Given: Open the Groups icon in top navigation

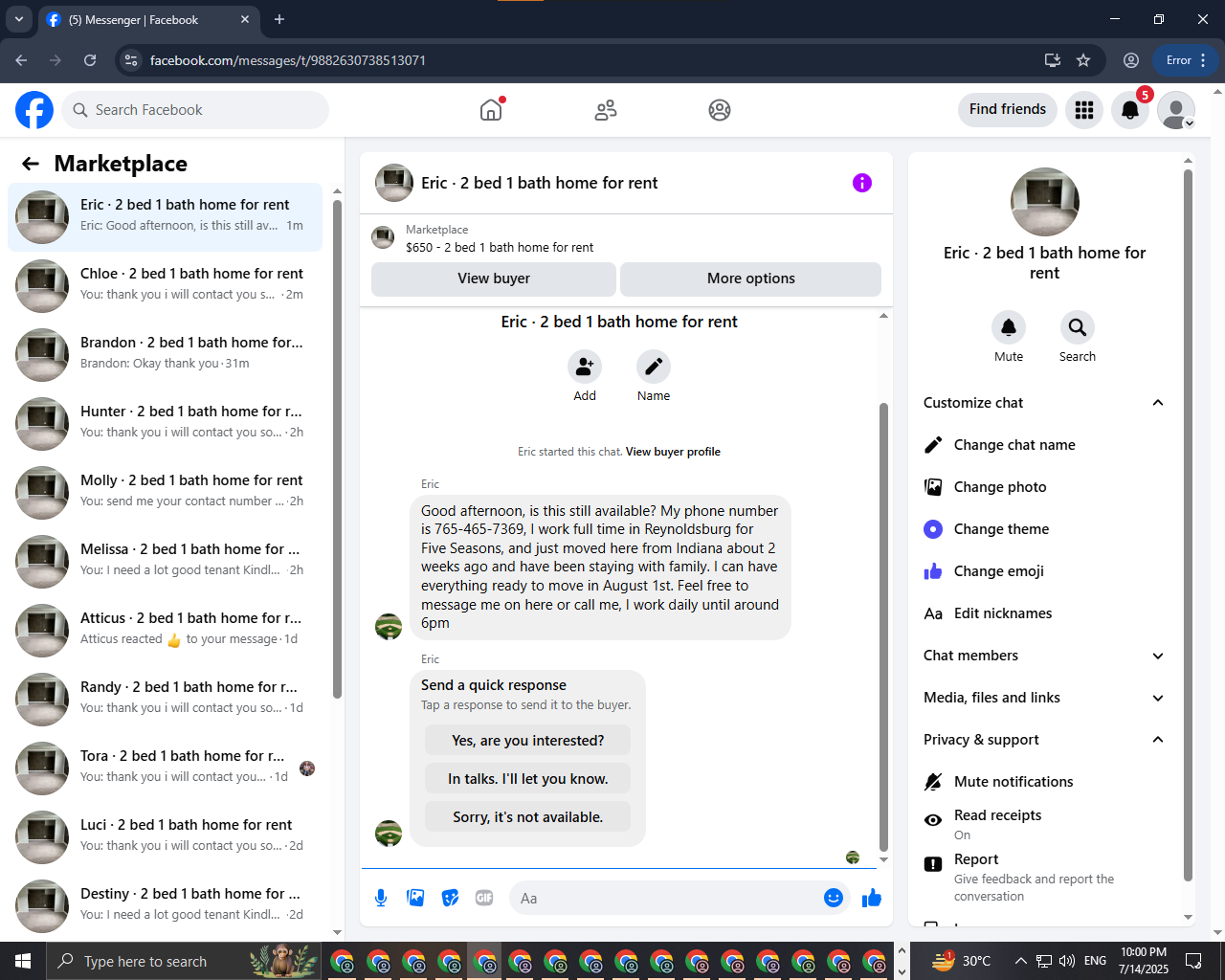Looking at the screenshot, I should [720, 110].
